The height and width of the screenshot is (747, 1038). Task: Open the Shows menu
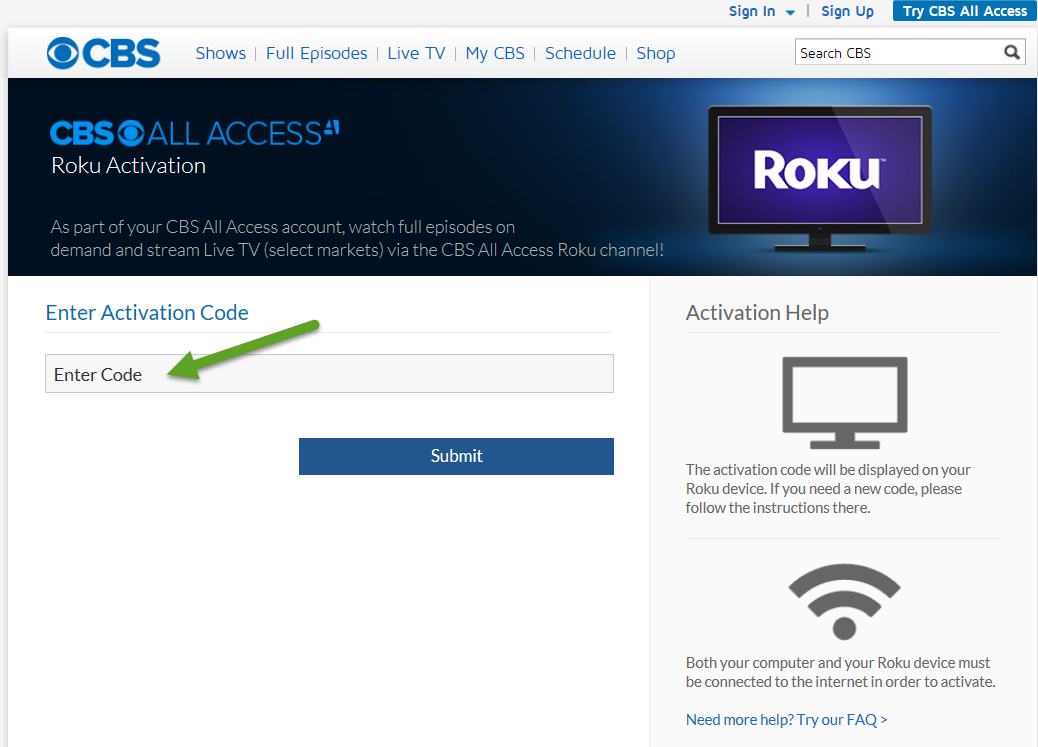pos(220,53)
